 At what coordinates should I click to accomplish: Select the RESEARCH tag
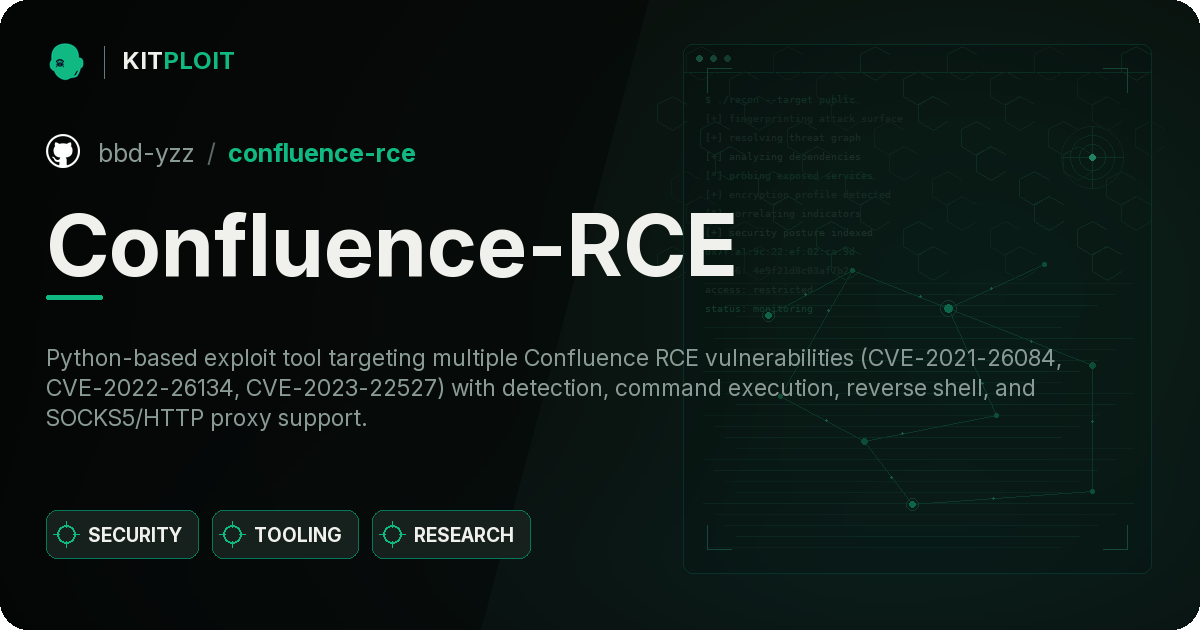451,535
